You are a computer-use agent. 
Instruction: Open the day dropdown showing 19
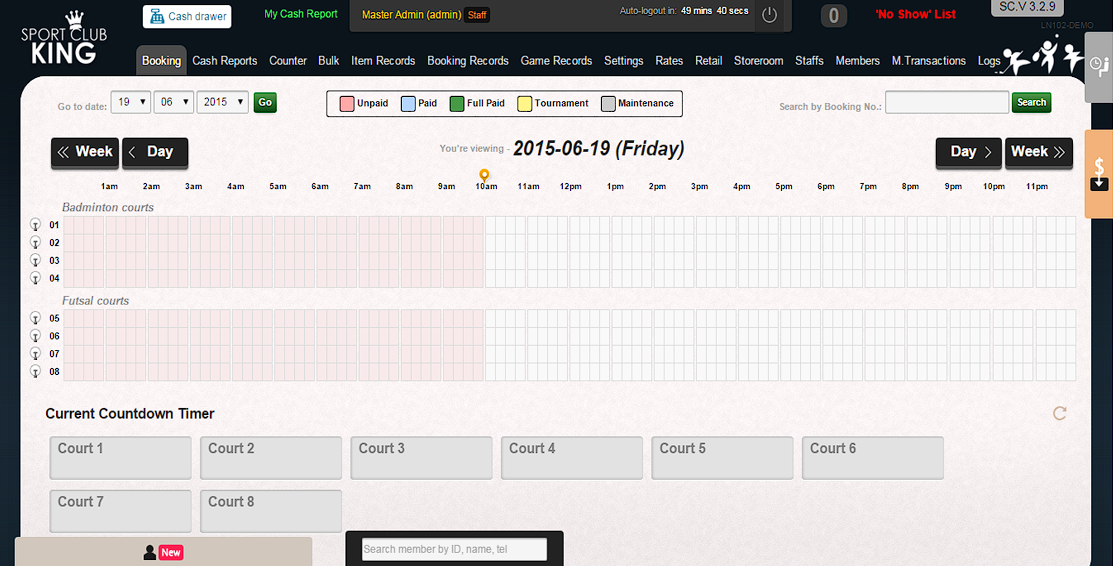[x=131, y=102]
